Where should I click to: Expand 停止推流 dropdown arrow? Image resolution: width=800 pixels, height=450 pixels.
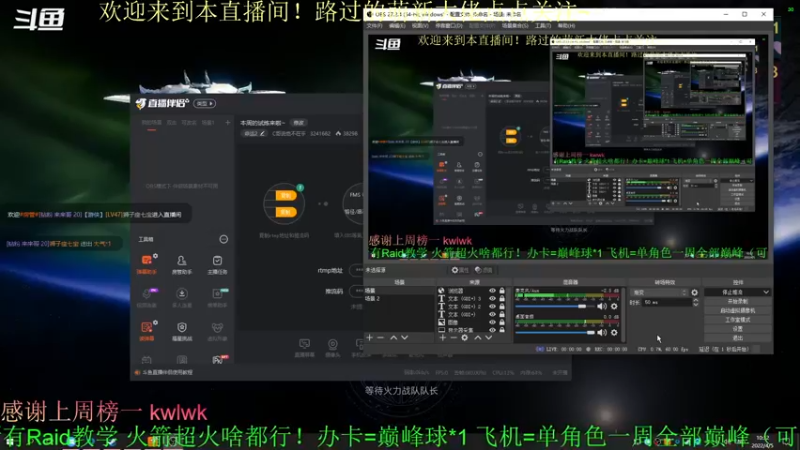coord(766,292)
